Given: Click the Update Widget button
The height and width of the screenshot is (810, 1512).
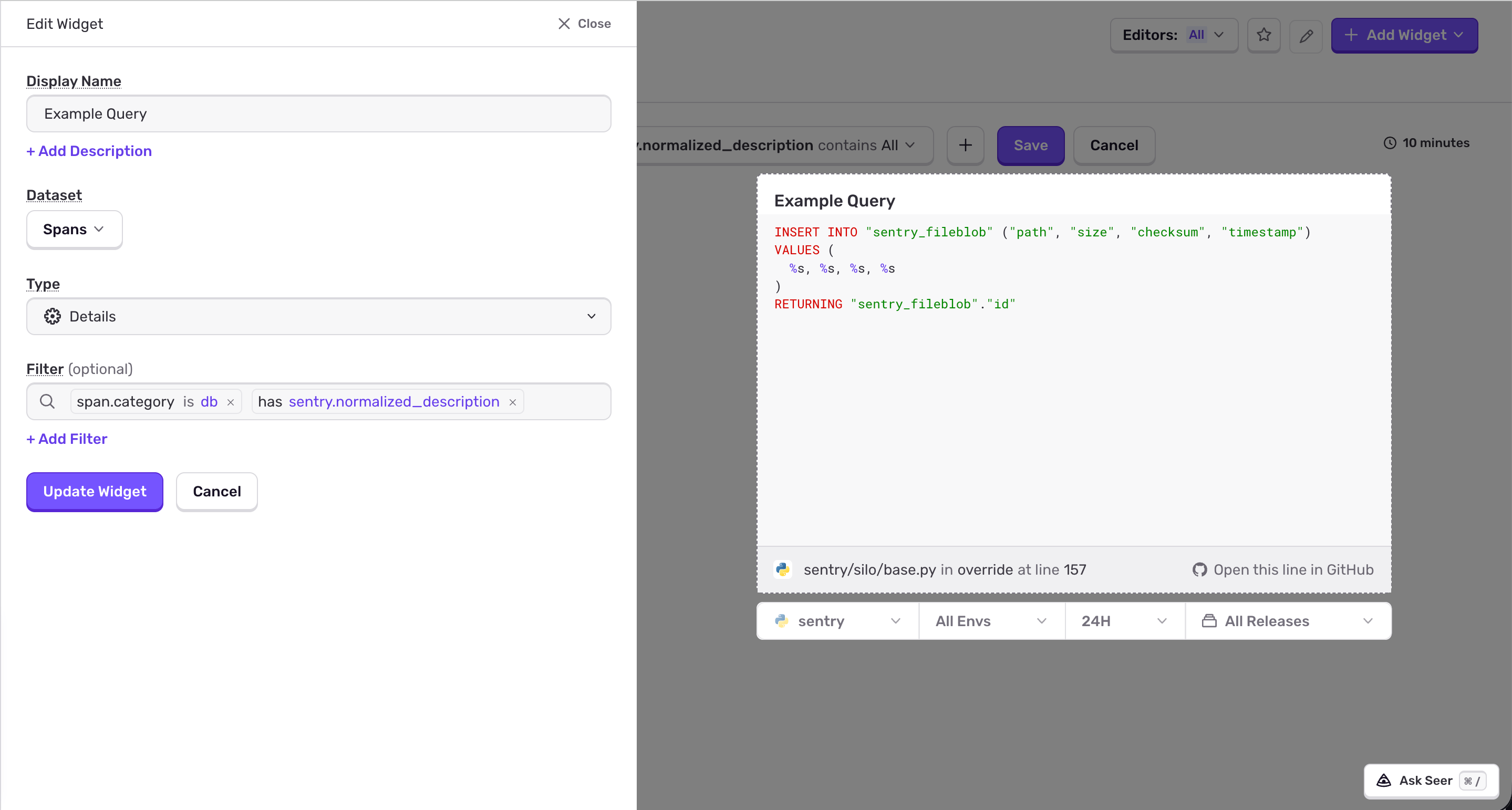Looking at the screenshot, I should (95, 491).
